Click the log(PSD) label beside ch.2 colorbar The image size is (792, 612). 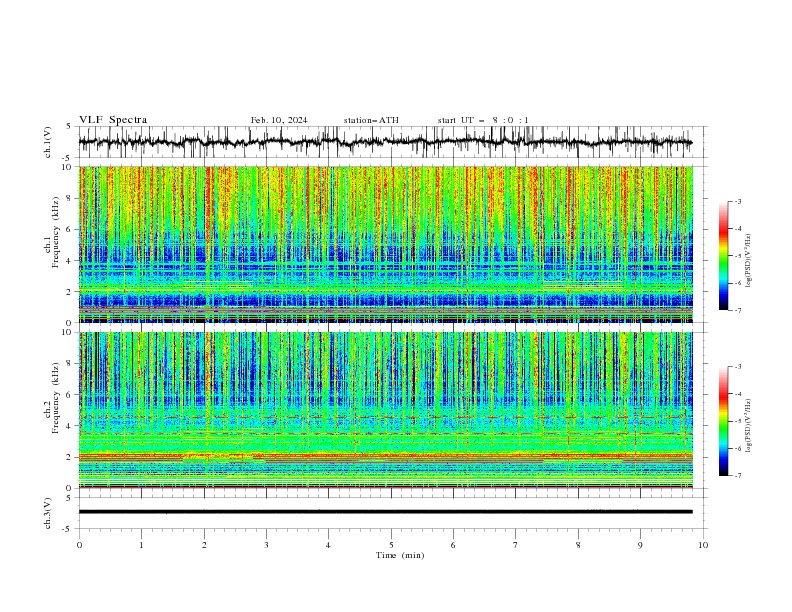click(749, 425)
